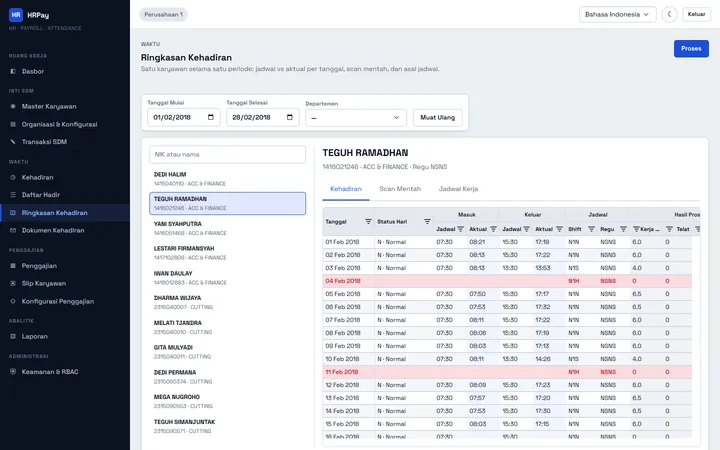The image size is (720, 450).
Task: Open the Bahasa Indonesia language dropdown
Action: click(x=617, y=14)
